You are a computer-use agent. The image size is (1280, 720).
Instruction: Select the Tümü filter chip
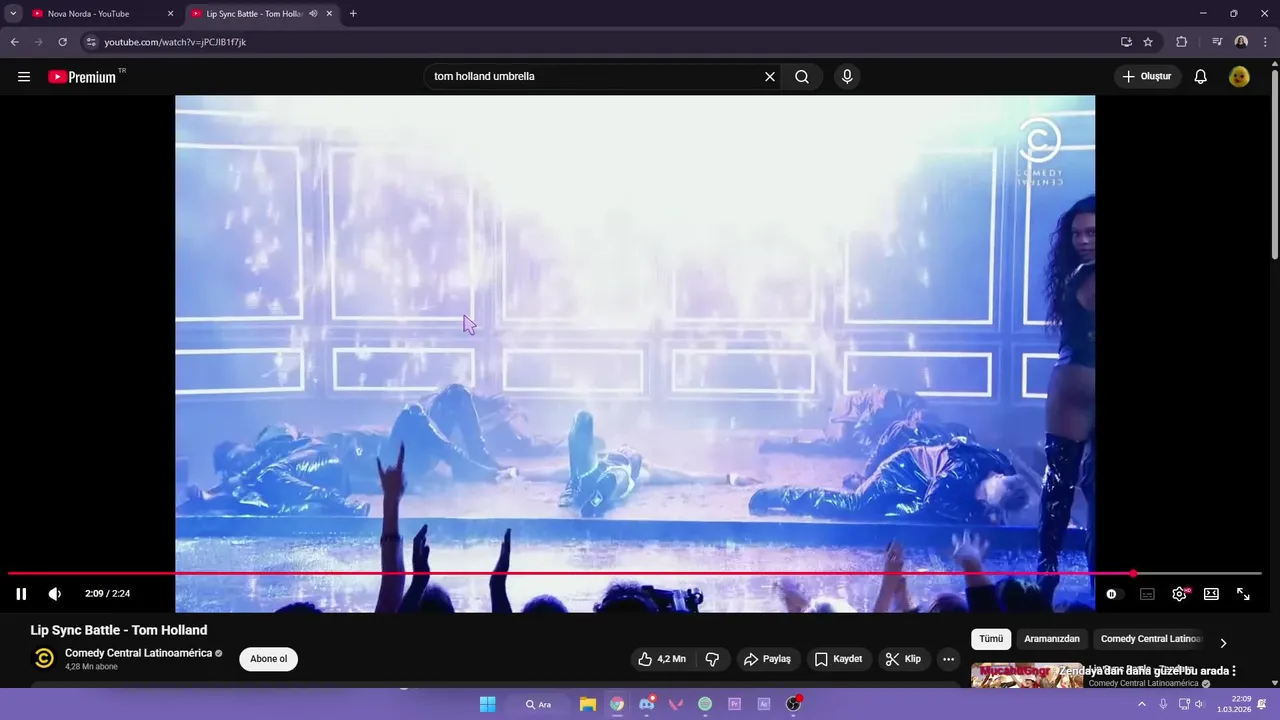(991, 639)
